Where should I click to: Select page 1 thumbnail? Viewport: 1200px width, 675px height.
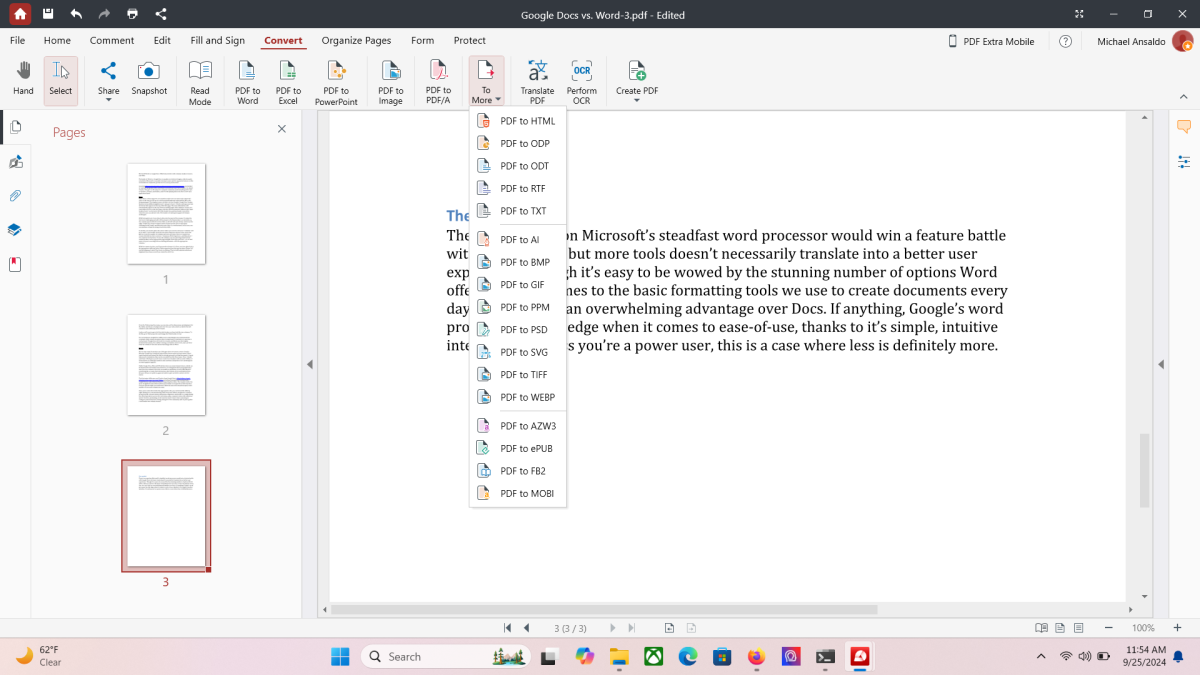166,214
